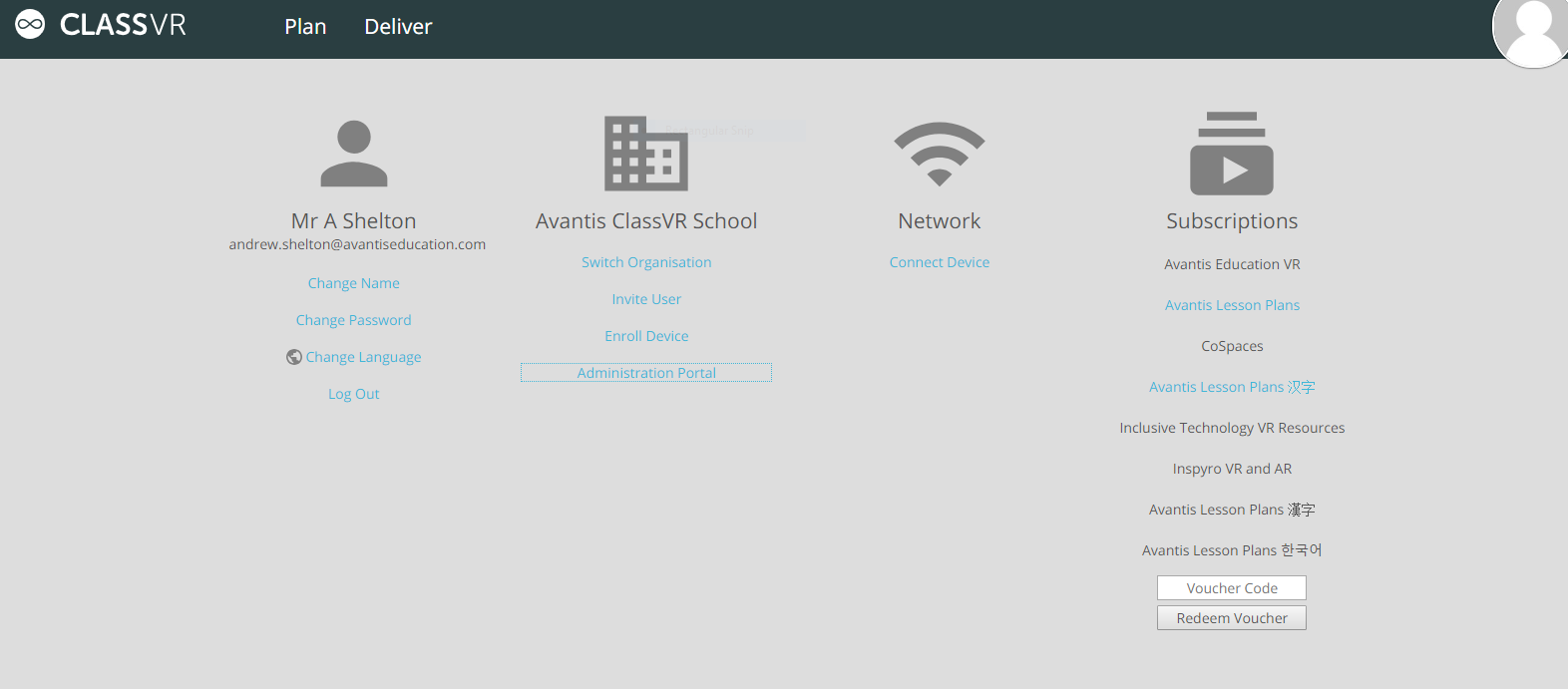
Task: Click Inclusive Technology VR Resources text
Action: [1232, 428]
